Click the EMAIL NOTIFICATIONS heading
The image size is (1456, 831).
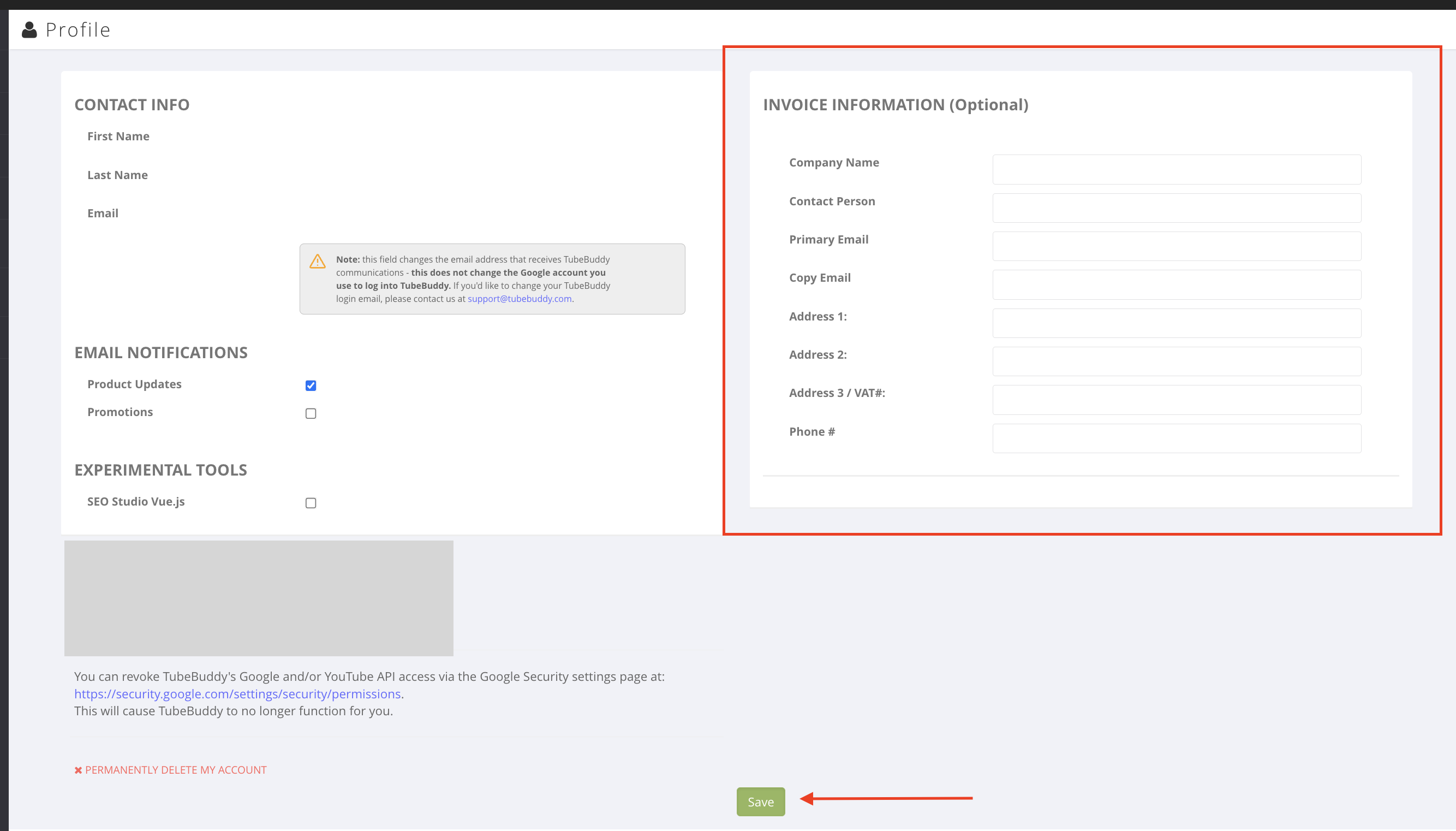pos(161,353)
